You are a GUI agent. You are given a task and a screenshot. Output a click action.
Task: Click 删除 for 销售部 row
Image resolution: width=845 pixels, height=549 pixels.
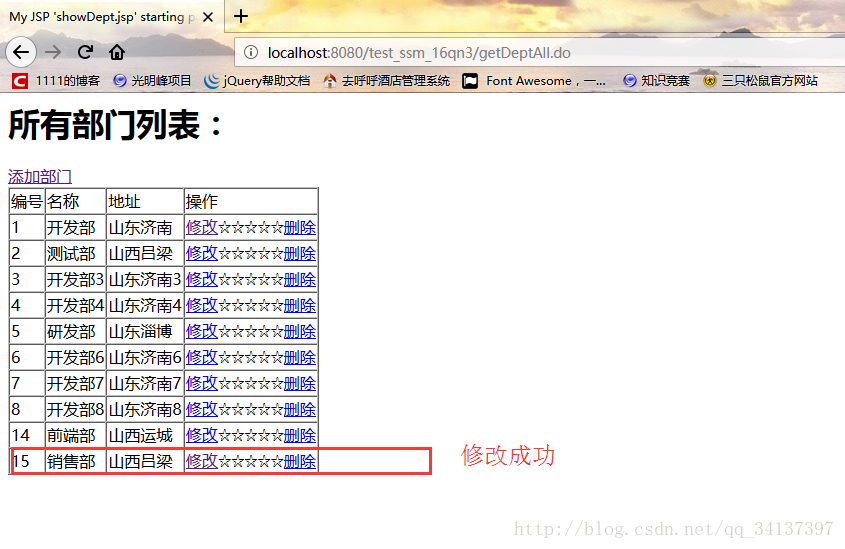(300, 461)
